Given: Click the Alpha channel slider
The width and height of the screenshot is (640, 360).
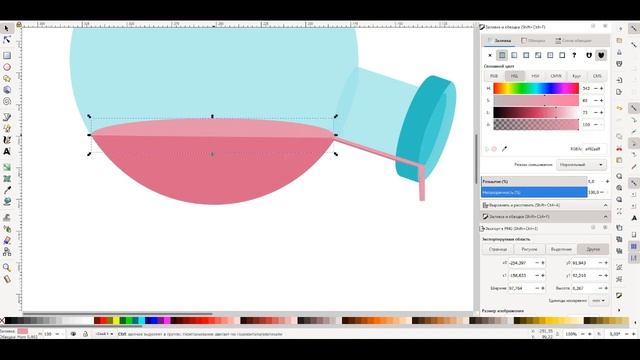Looking at the screenshot, I should click(536, 124).
